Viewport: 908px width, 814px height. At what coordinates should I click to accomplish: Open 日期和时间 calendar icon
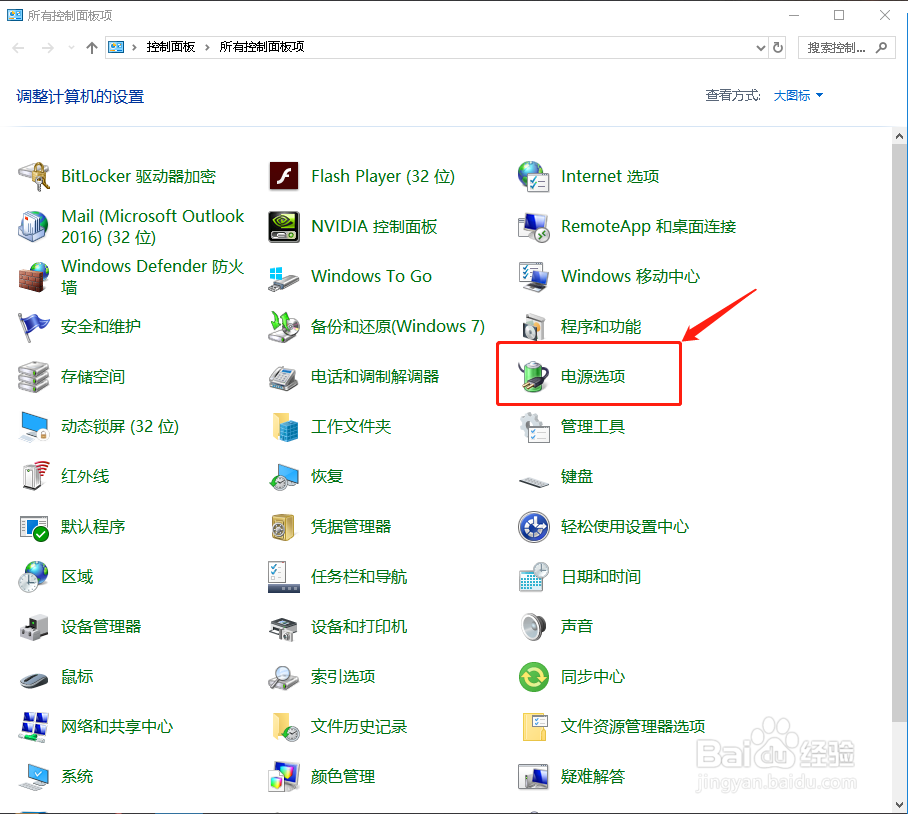point(533,577)
